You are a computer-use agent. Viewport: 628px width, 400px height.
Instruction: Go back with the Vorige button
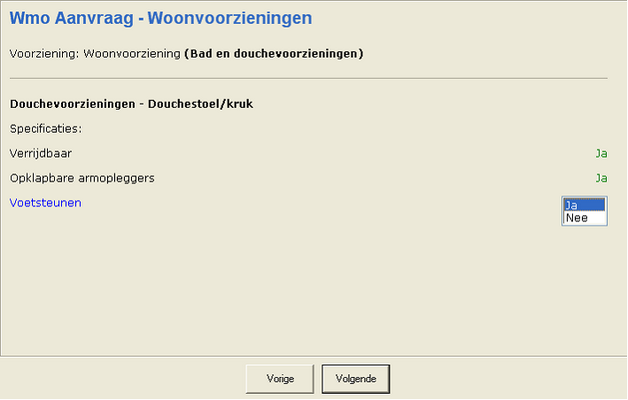point(280,379)
